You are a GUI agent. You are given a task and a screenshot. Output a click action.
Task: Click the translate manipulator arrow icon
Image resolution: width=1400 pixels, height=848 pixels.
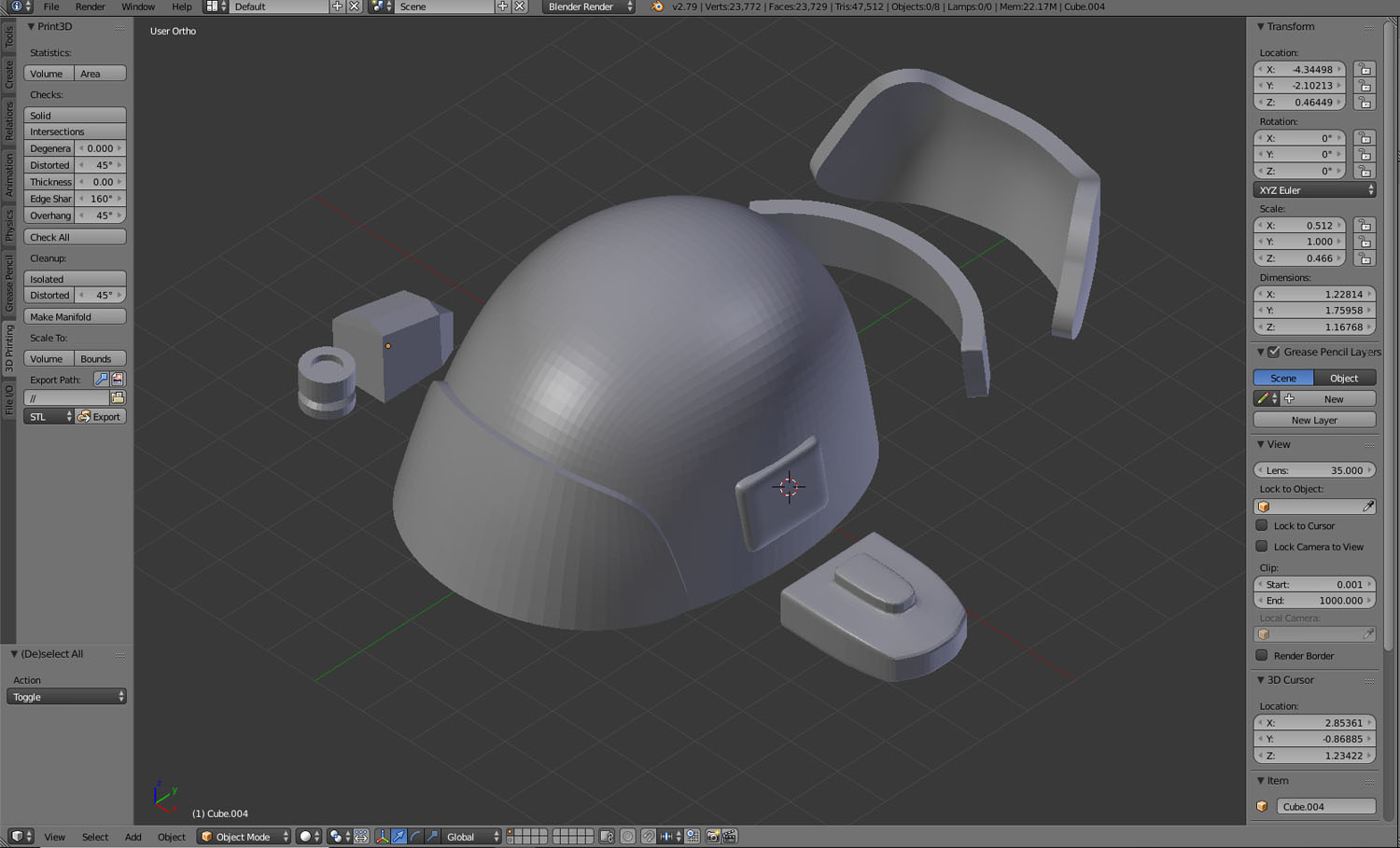point(399,836)
